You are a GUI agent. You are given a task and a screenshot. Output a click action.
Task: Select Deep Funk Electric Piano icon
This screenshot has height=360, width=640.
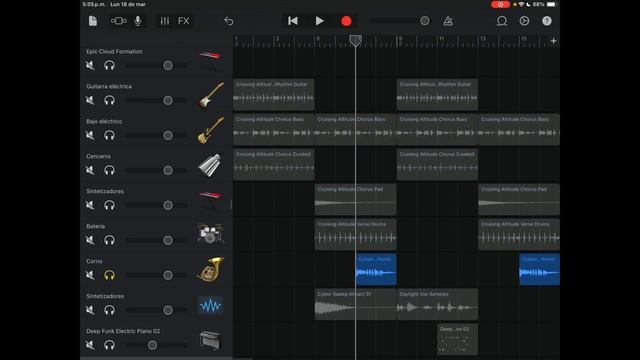coord(211,340)
